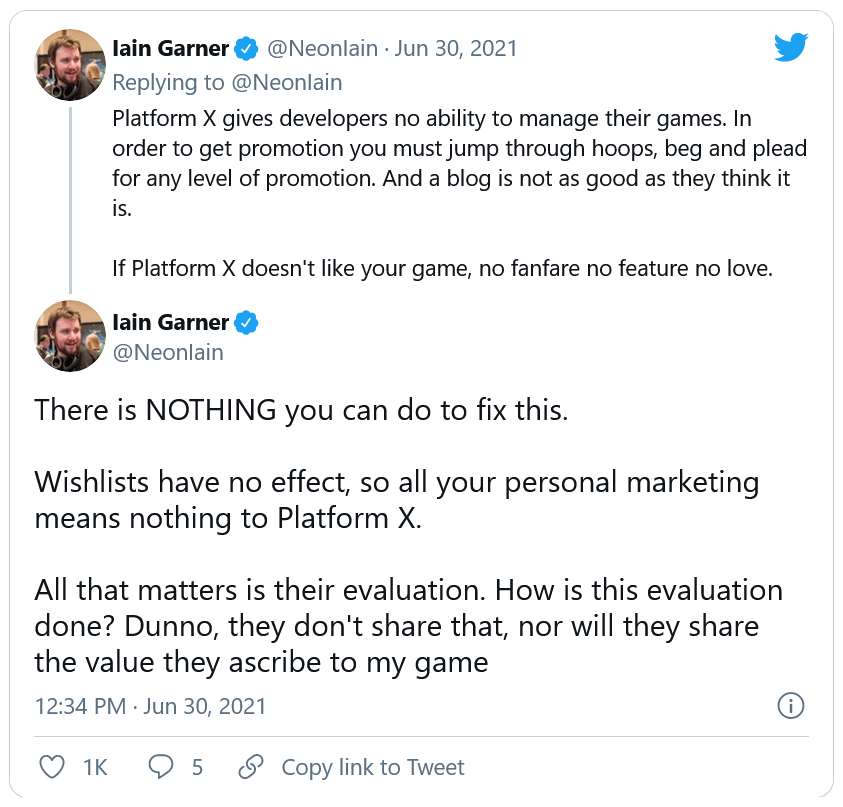This screenshot has height=807, width=843.
Task: Open the parent tweet's "Jun 30, 2021" date link
Action: coord(459,48)
